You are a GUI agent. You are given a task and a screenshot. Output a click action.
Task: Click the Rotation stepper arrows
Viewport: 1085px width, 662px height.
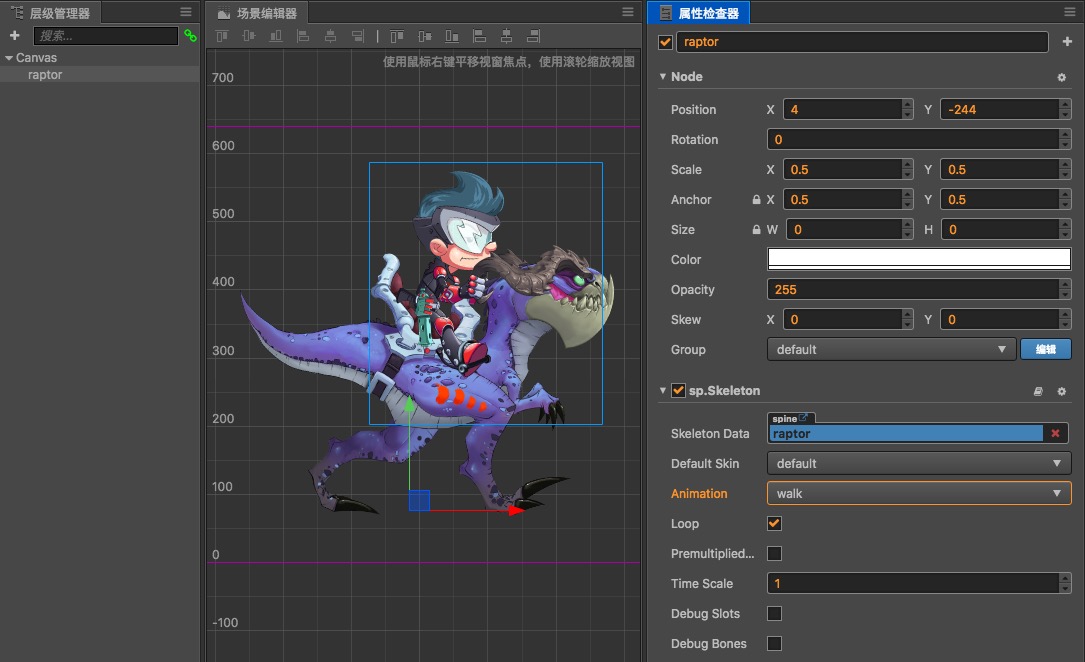(1065, 139)
